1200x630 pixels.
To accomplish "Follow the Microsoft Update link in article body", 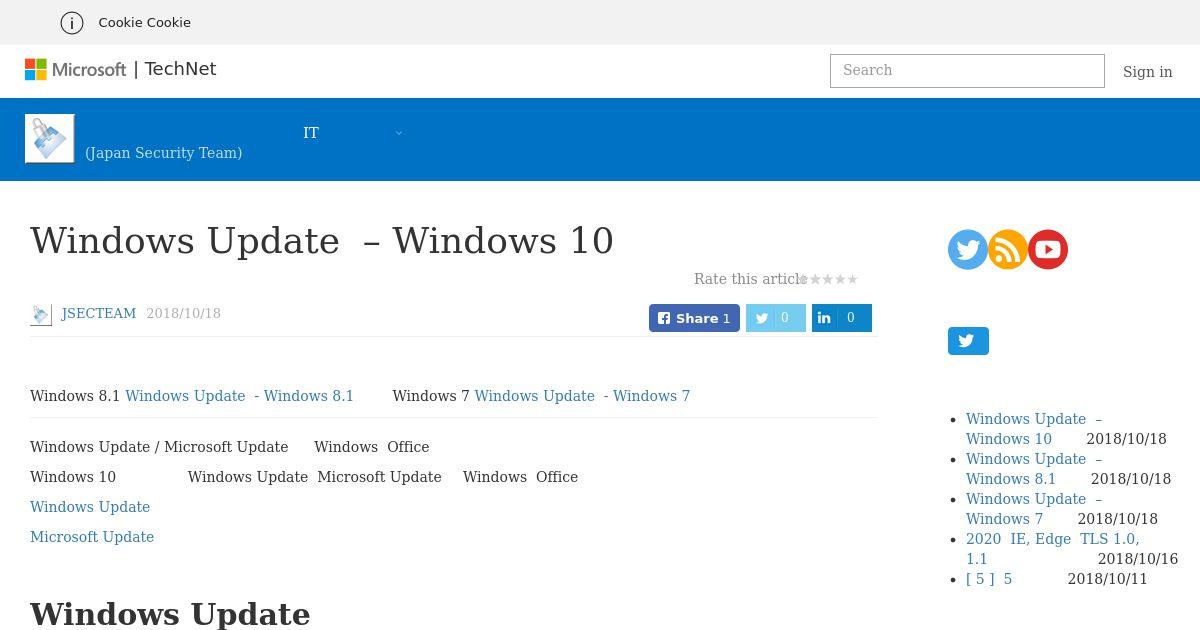I will pyautogui.click(x=92, y=537).
